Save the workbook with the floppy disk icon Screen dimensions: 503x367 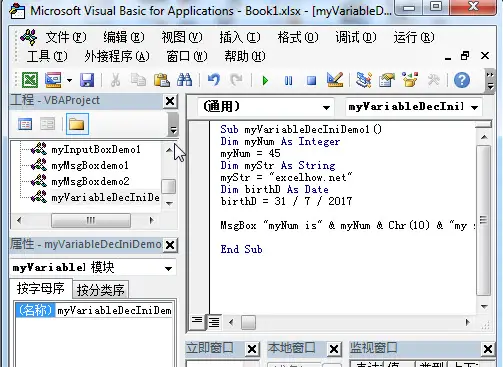[87, 80]
